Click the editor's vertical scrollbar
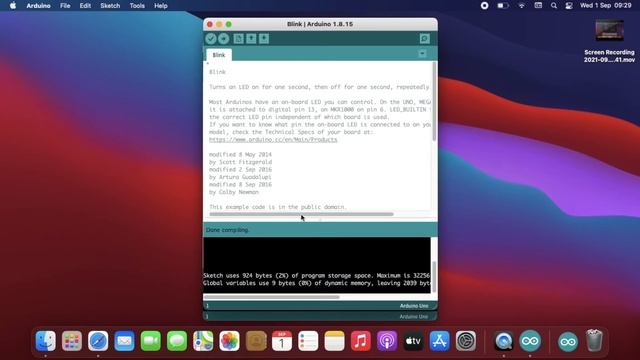640x360 pixels. pyautogui.click(x=434, y=102)
